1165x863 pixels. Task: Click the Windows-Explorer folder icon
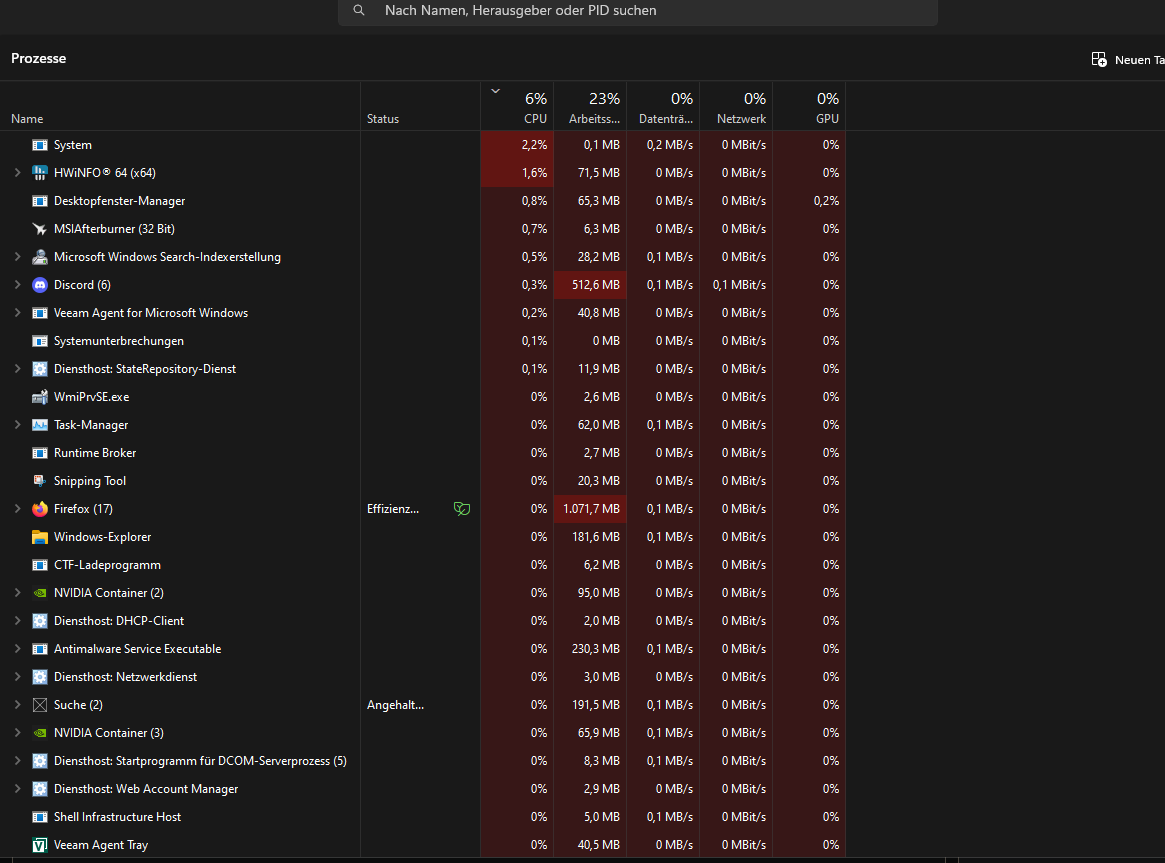point(40,537)
